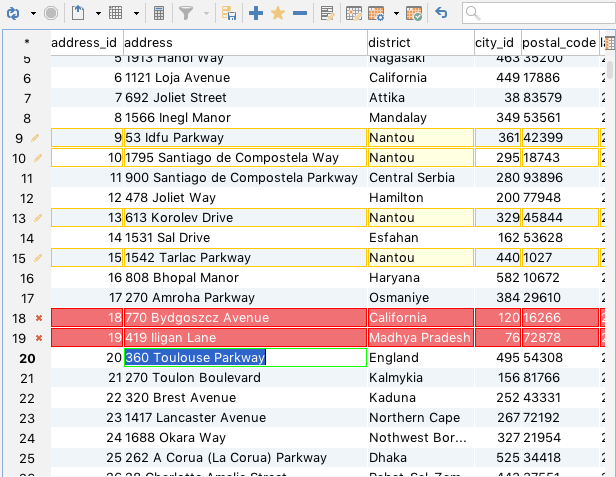Open the refresh options dropdown arrow

click(32, 14)
